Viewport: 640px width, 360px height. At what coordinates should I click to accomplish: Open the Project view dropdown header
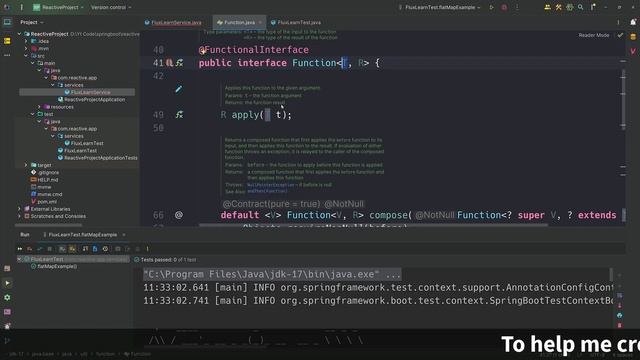coord(32,22)
